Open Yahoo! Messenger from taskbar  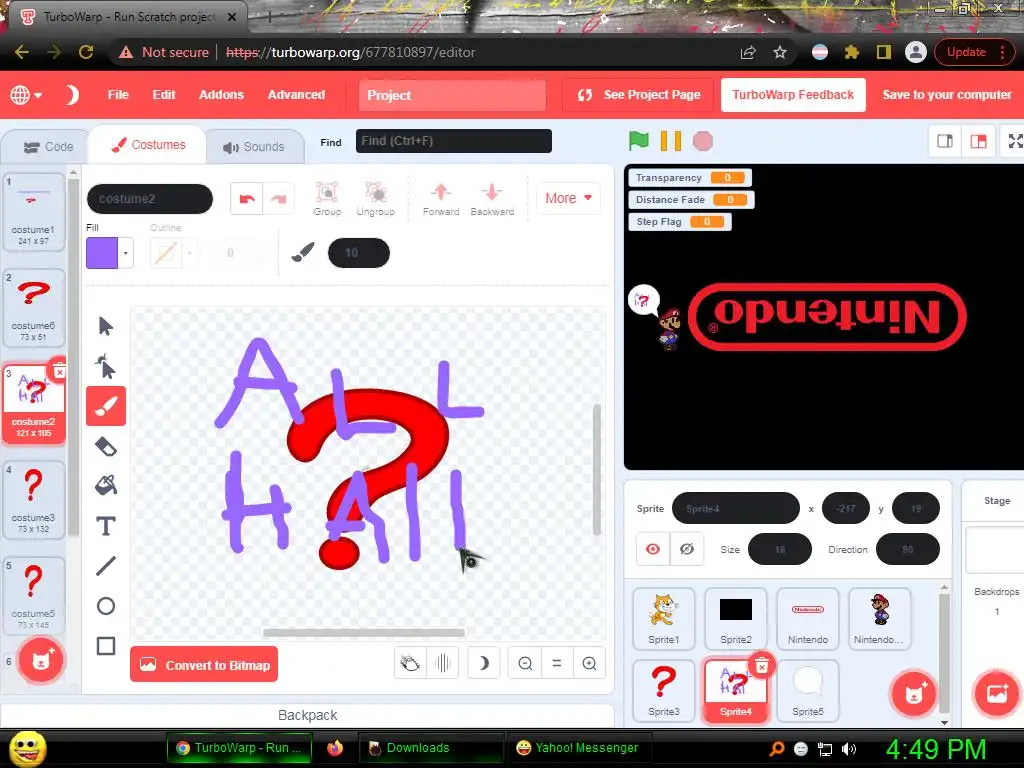[x=577, y=748]
